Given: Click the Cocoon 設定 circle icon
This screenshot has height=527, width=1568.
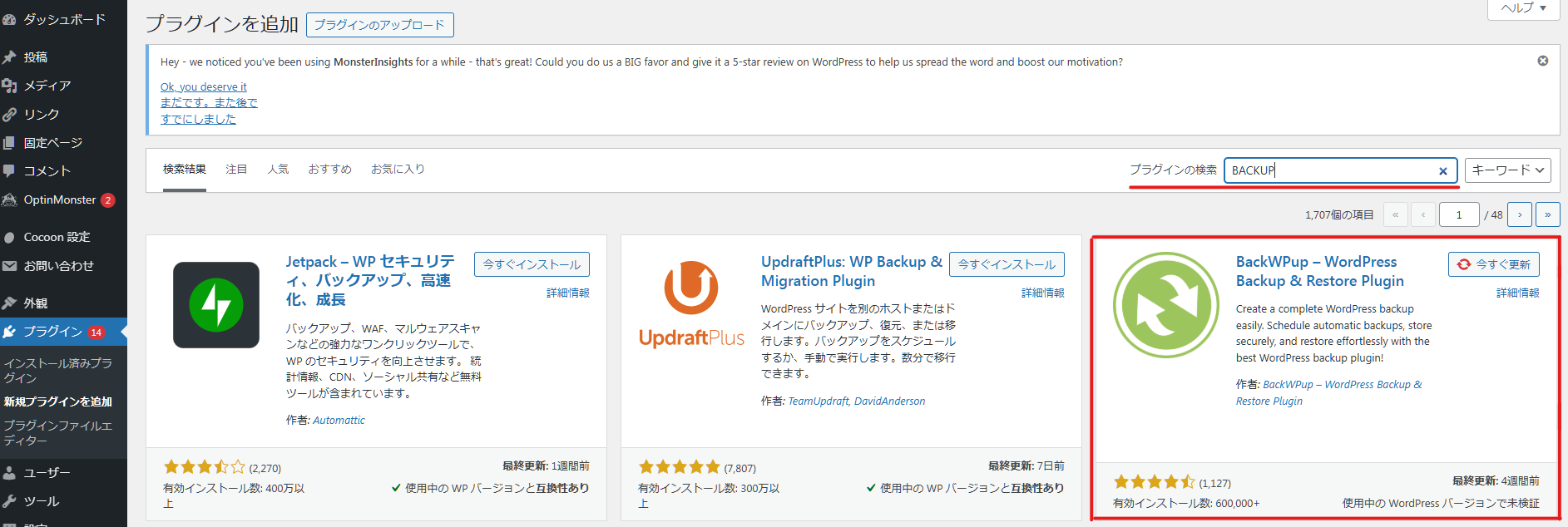Looking at the screenshot, I should 9,237.
